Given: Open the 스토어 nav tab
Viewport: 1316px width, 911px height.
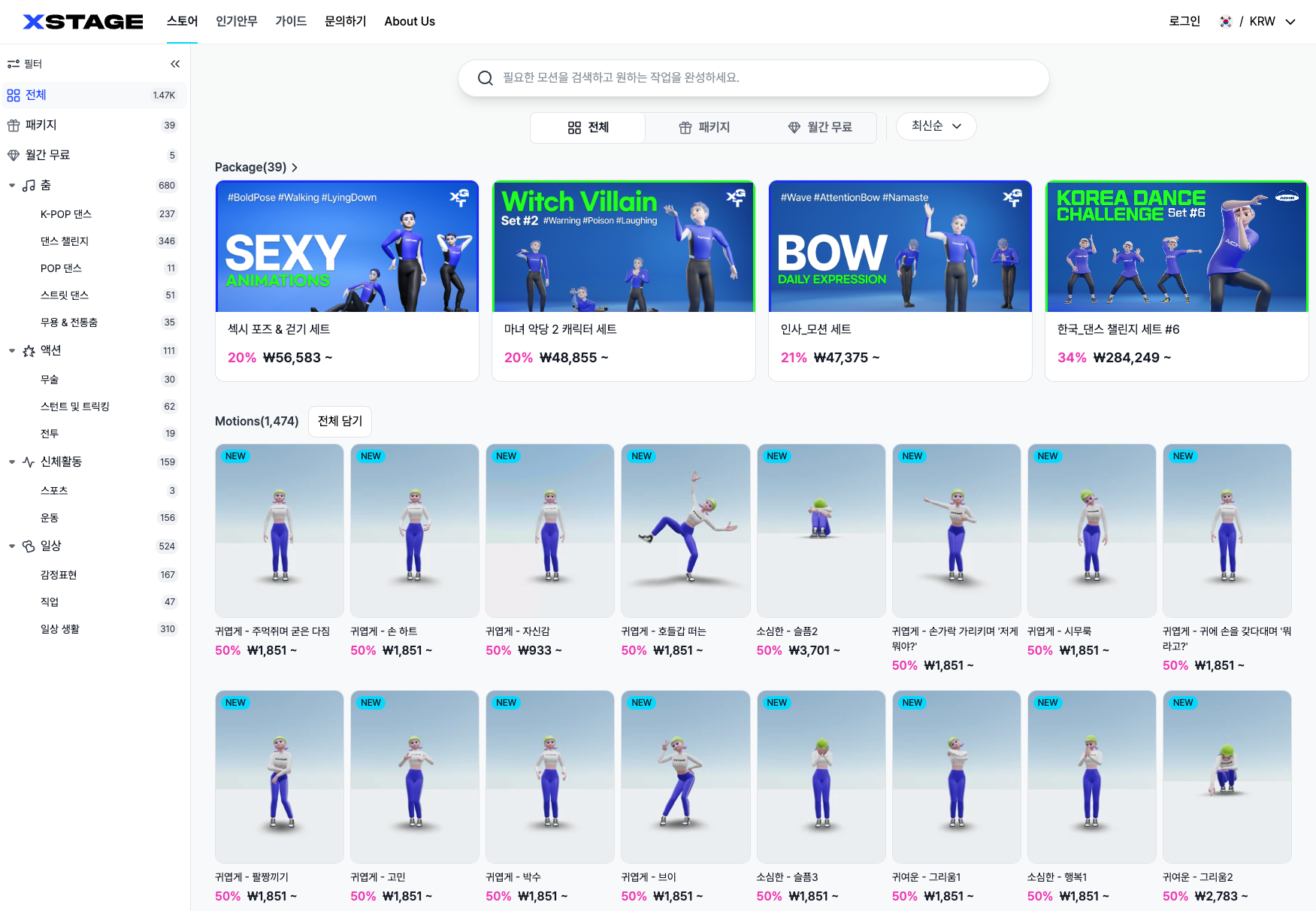Looking at the screenshot, I should click(x=183, y=22).
